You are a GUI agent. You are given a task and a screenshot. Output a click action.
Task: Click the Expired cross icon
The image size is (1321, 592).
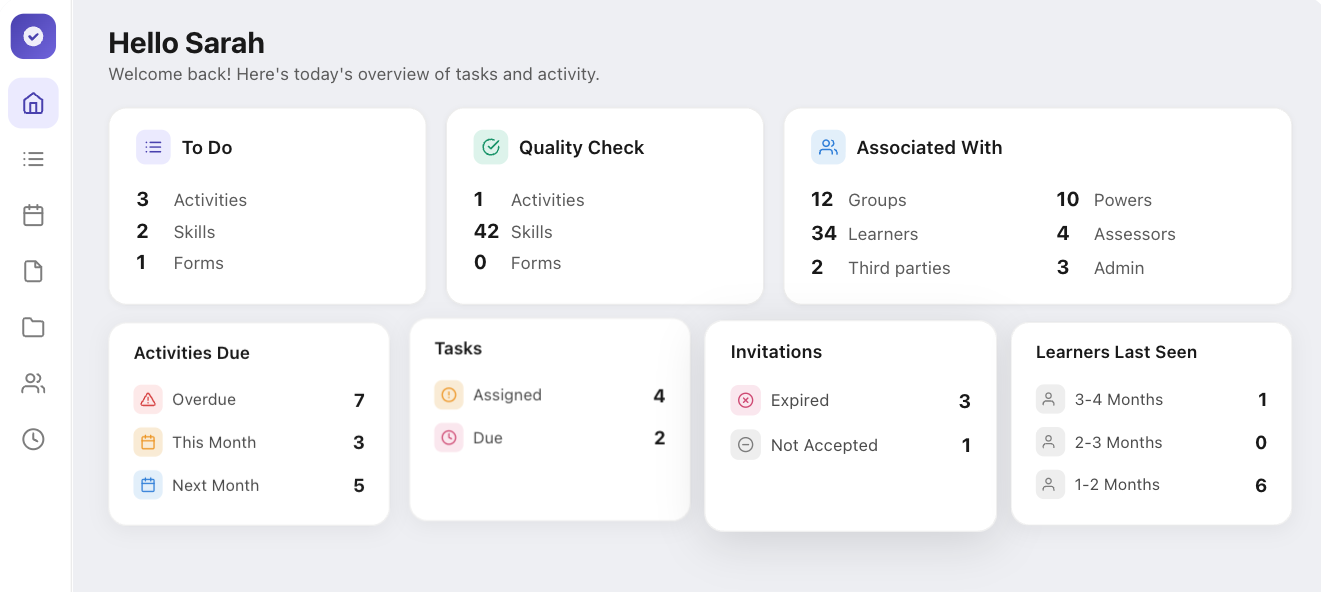(745, 400)
